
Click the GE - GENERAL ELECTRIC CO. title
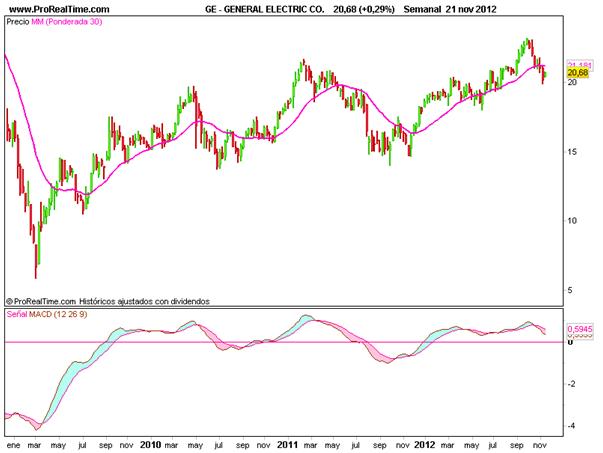tap(265, 9)
